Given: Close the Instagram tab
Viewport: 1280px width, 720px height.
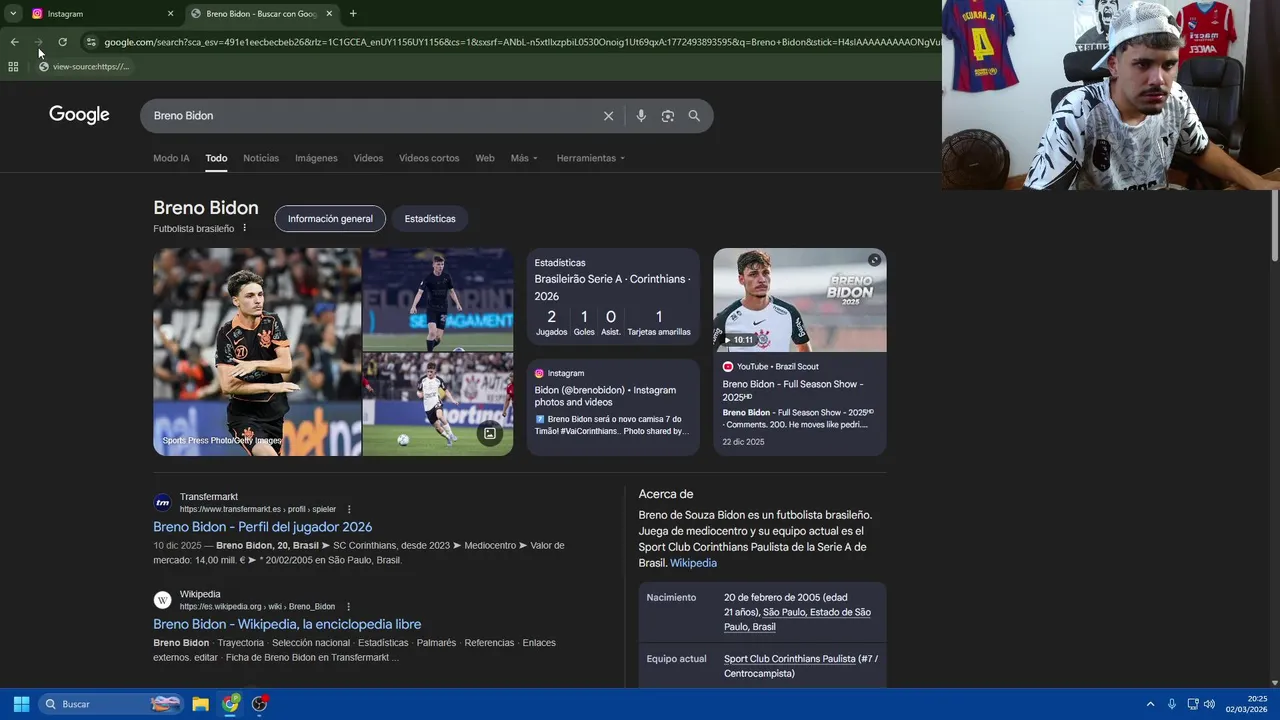Looking at the screenshot, I should coord(170,14).
